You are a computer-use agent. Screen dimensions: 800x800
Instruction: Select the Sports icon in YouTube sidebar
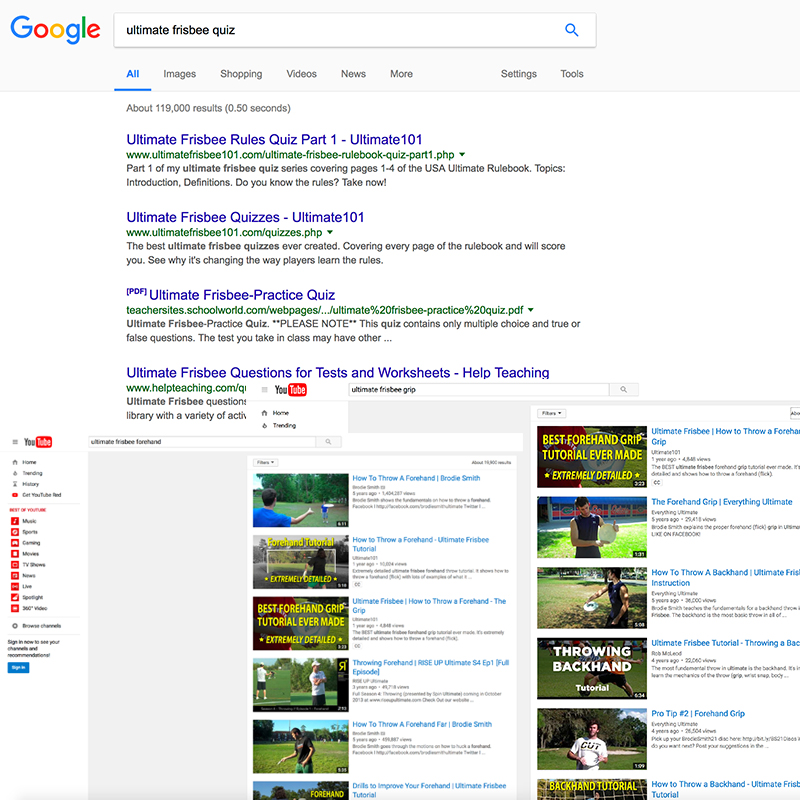tap(14, 531)
